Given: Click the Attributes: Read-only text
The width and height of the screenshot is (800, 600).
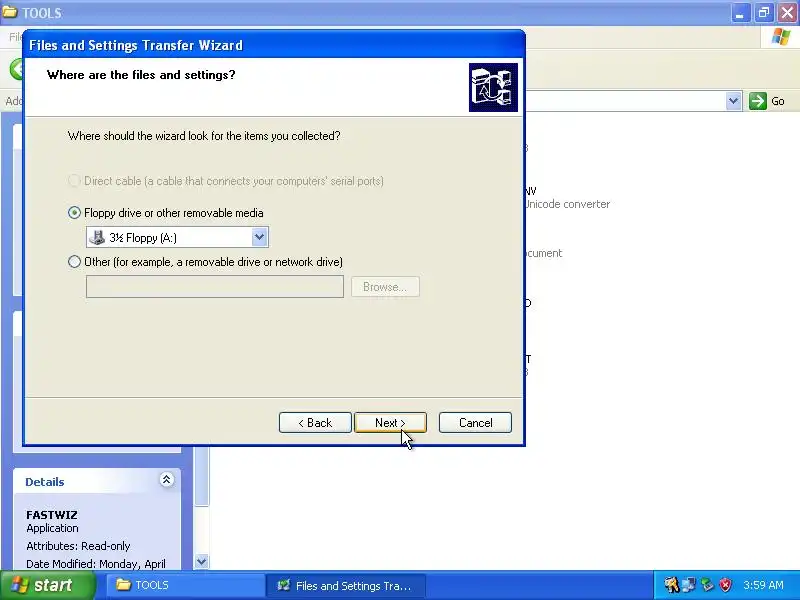Looking at the screenshot, I should 78,546.
